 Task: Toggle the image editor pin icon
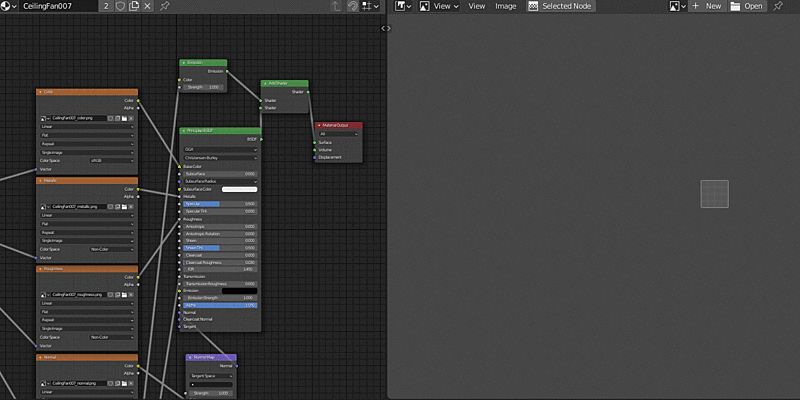pos(778,6)
